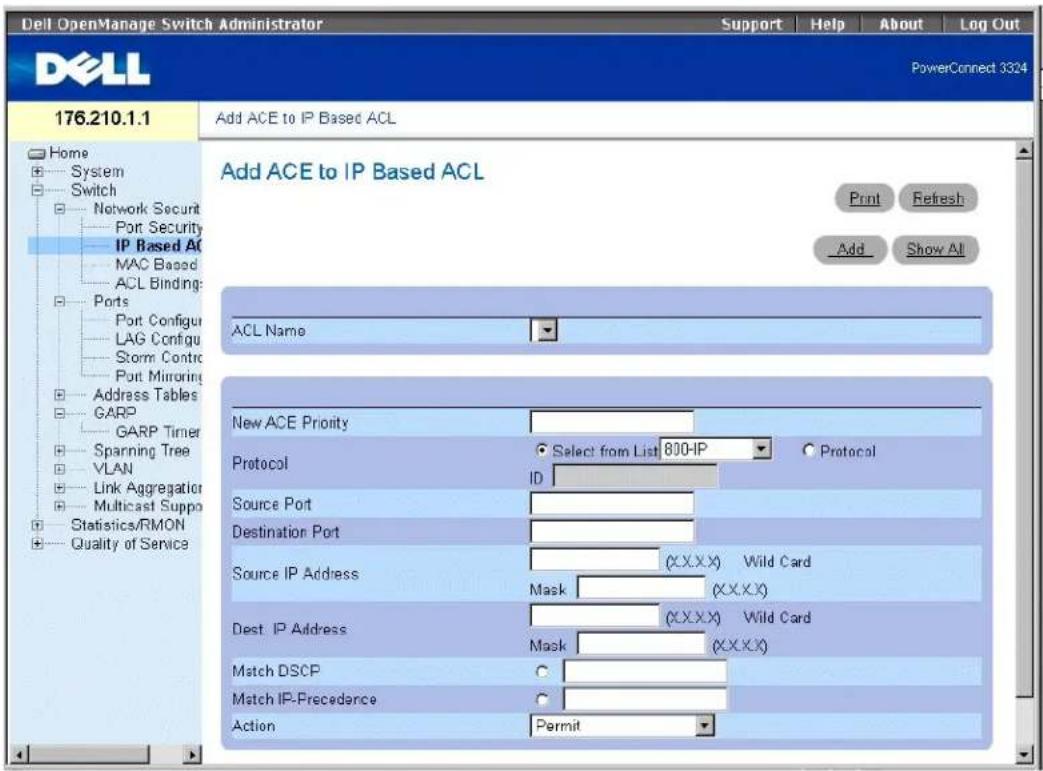The height and width of the screenshot is (771, 1043).
Task: Expand the Multicast Support node
Action: [60, 506]
